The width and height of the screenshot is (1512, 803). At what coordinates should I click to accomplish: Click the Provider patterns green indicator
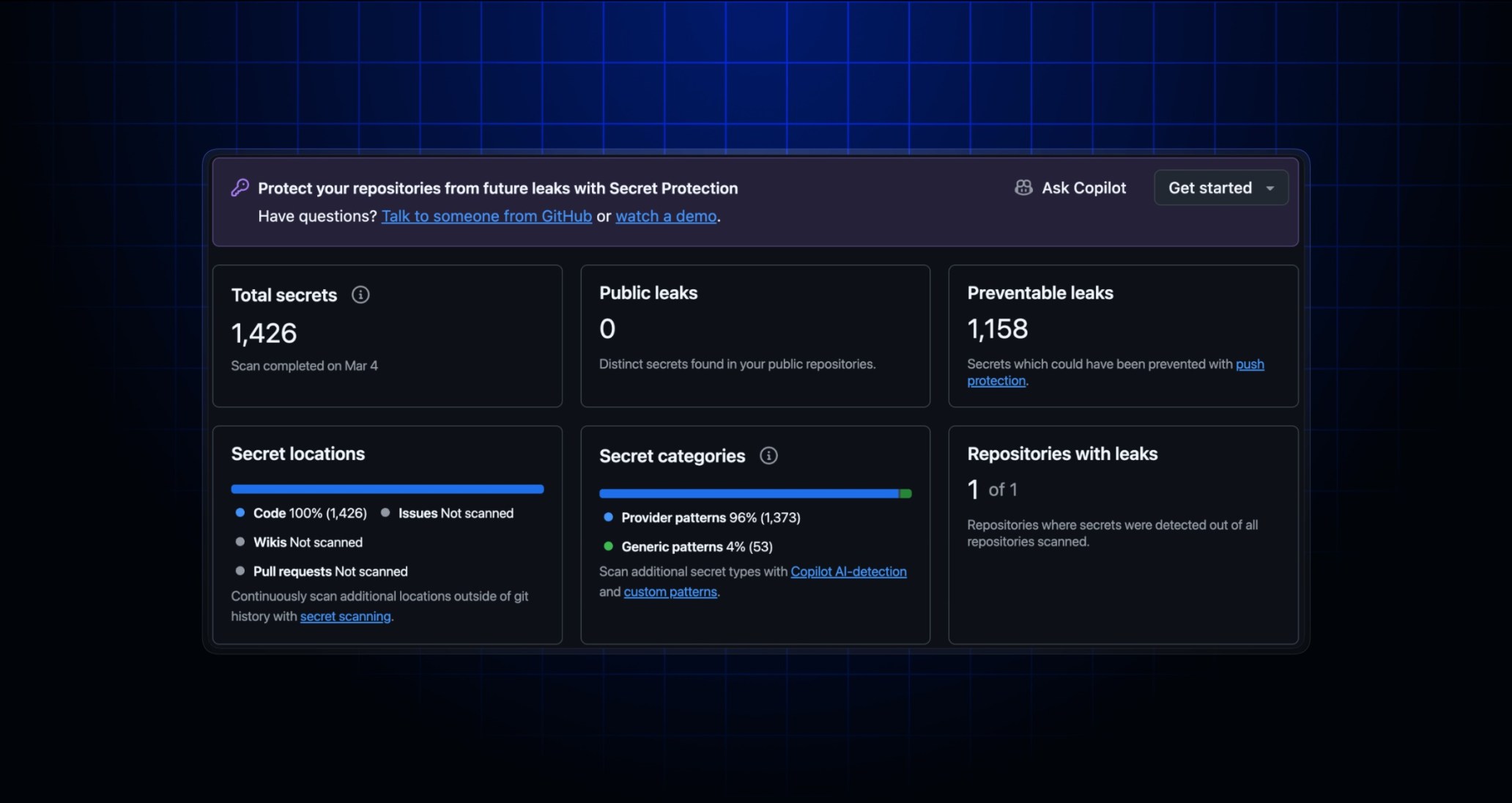[x=609, y=517]
